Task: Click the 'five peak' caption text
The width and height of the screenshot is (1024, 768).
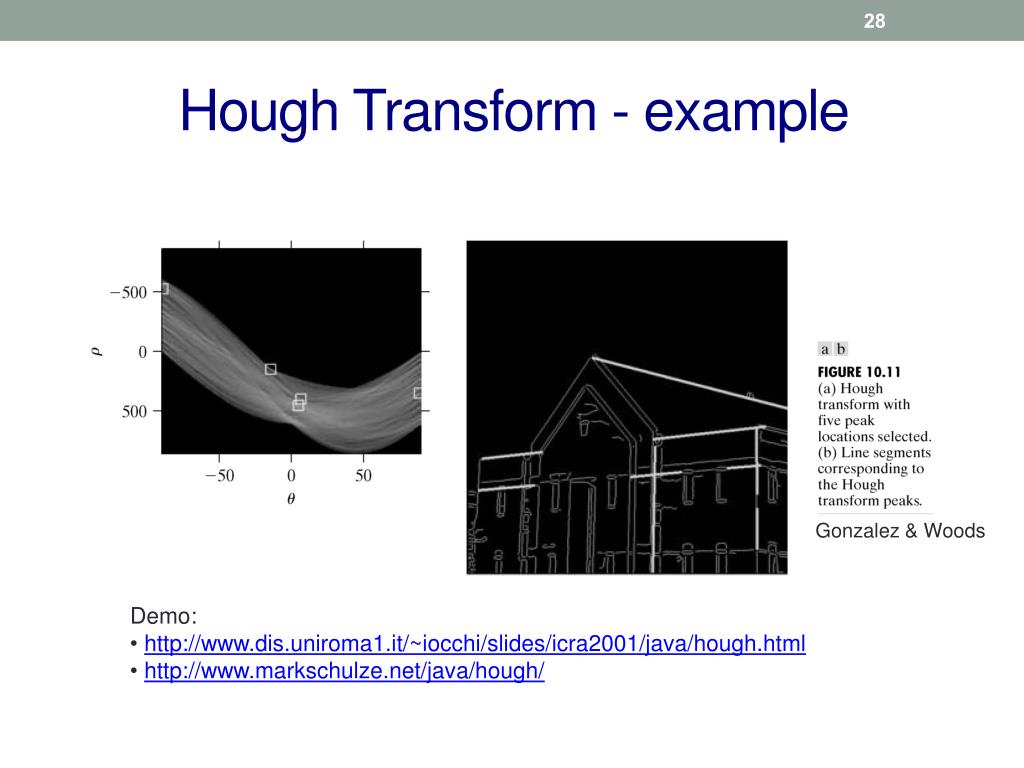Action: [x=846, y=421]
